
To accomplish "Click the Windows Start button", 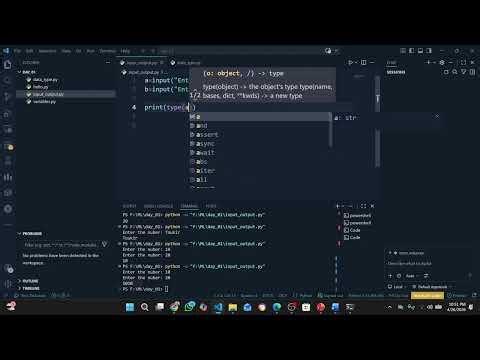I will (x=130, y=307).
